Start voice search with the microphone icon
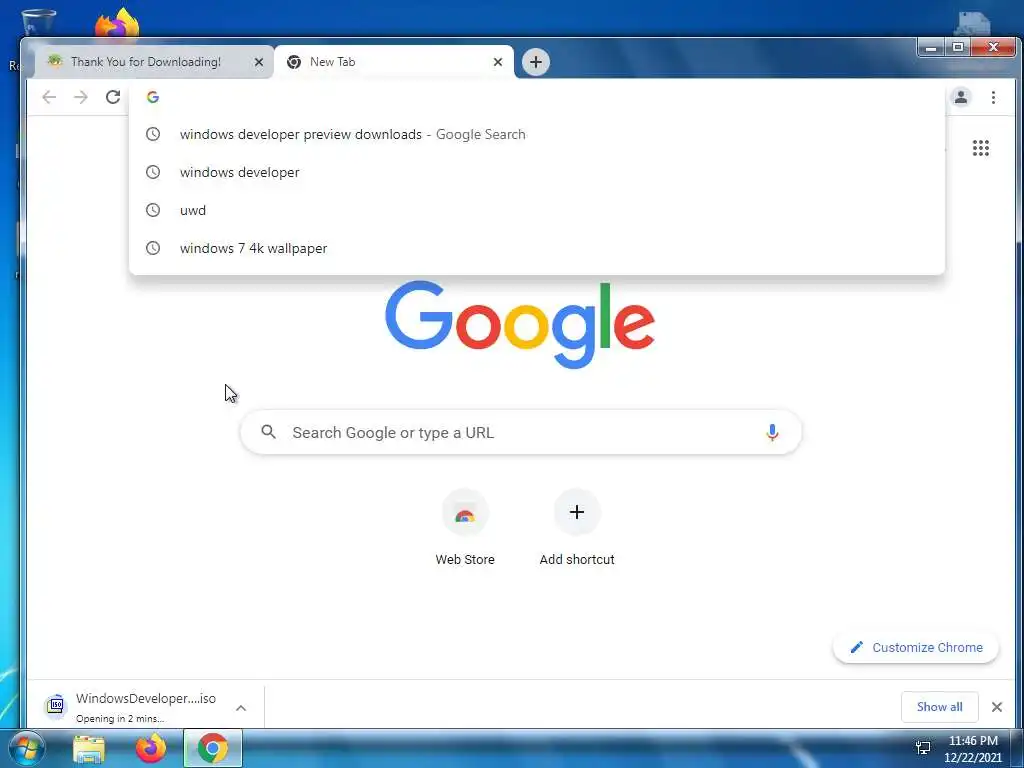Viewport: 1024px width, 768px height. click(x=772, y=432)
